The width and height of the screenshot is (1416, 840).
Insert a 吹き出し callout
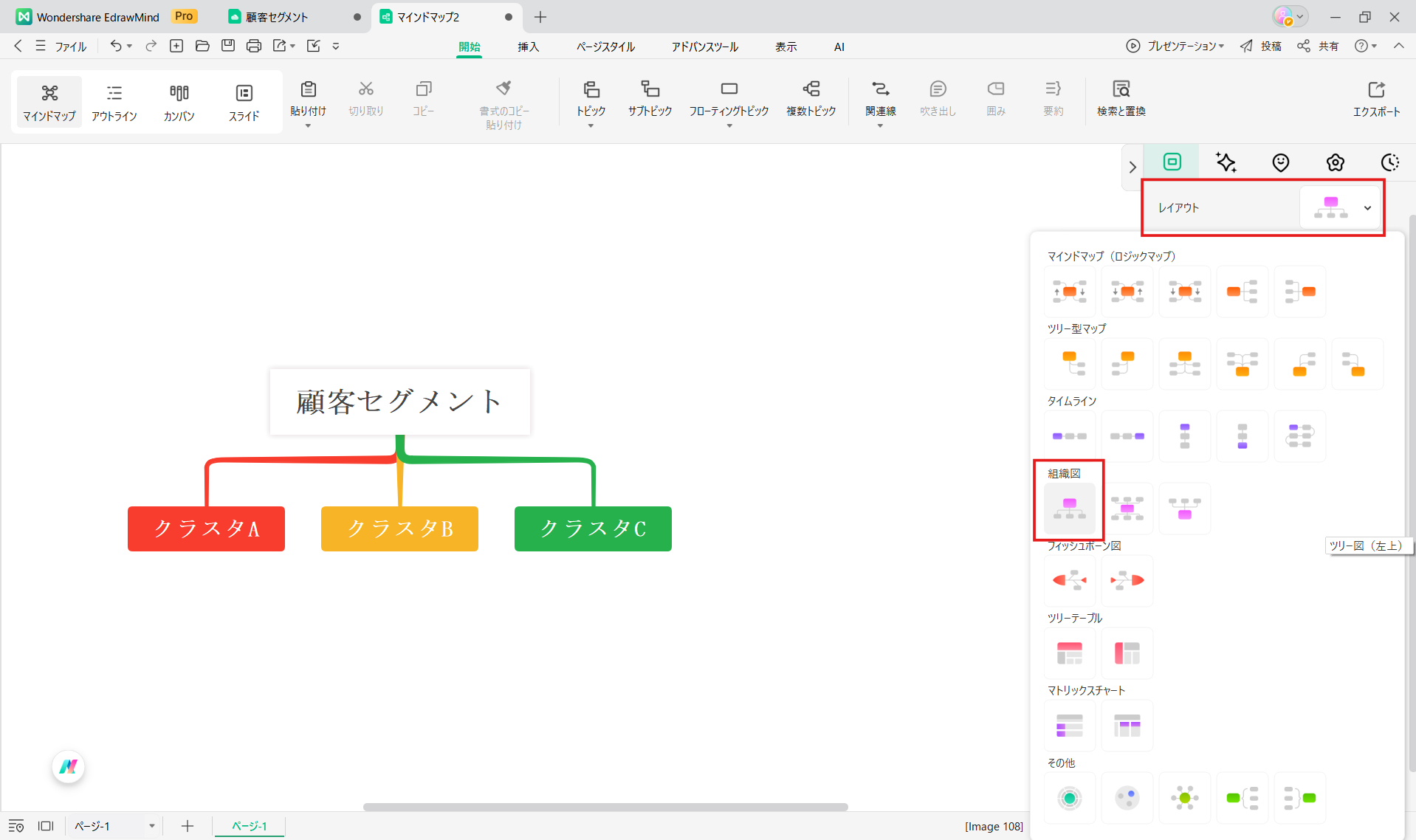pyautogui.click(x=937, y=98)
